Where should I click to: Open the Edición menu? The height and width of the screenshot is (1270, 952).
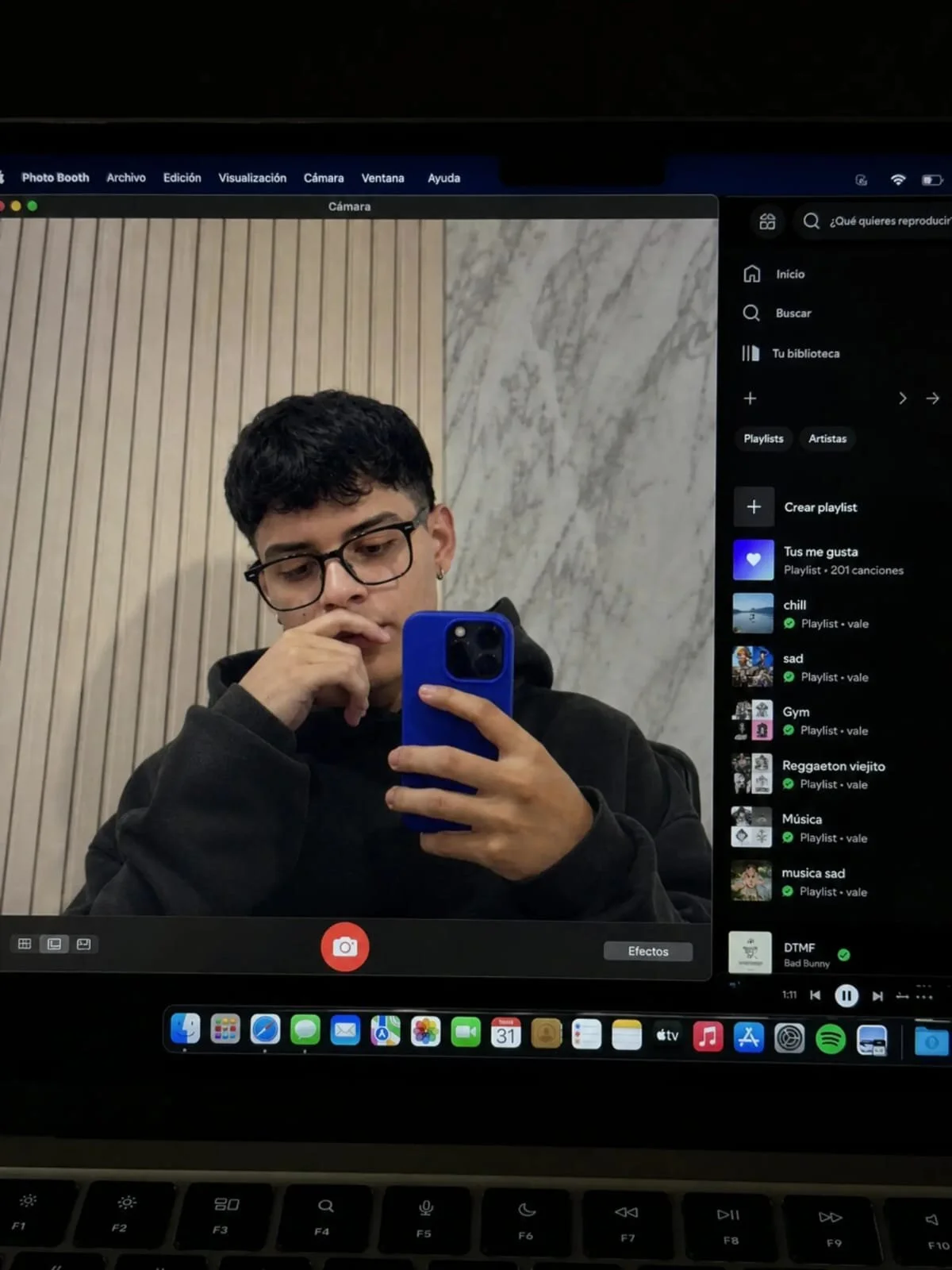pyautogui.click(x=182, y=178)
